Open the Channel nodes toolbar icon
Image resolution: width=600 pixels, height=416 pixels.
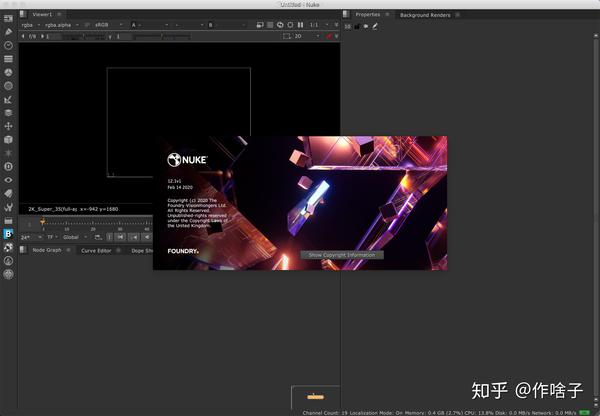point(8,59)
